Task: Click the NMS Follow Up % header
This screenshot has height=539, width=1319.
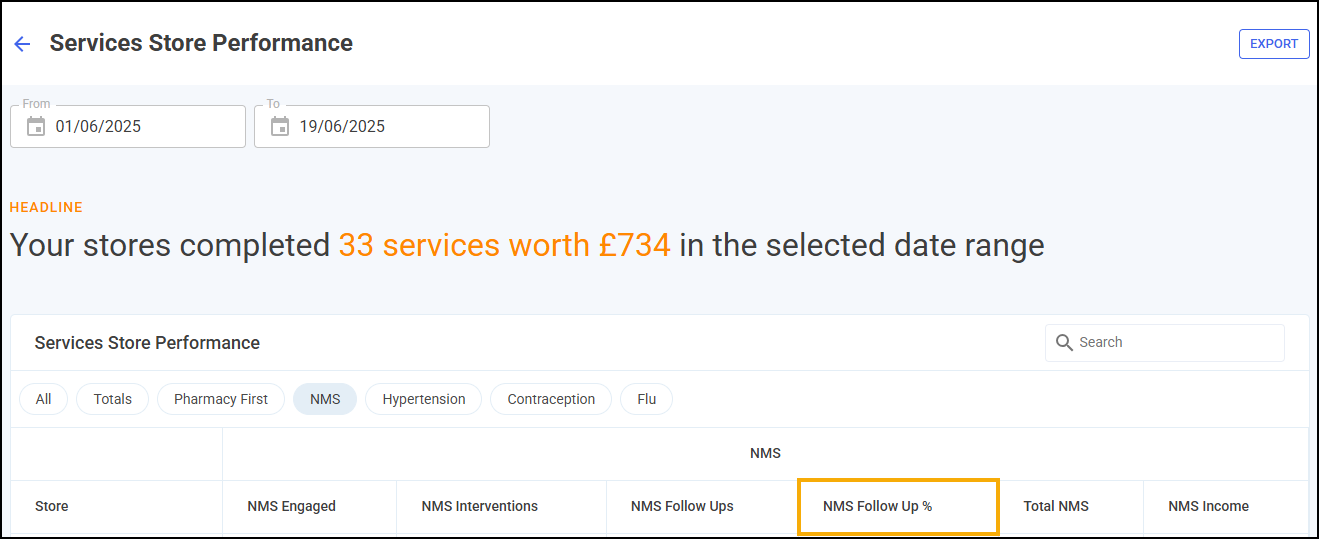Action: point(877,506)
